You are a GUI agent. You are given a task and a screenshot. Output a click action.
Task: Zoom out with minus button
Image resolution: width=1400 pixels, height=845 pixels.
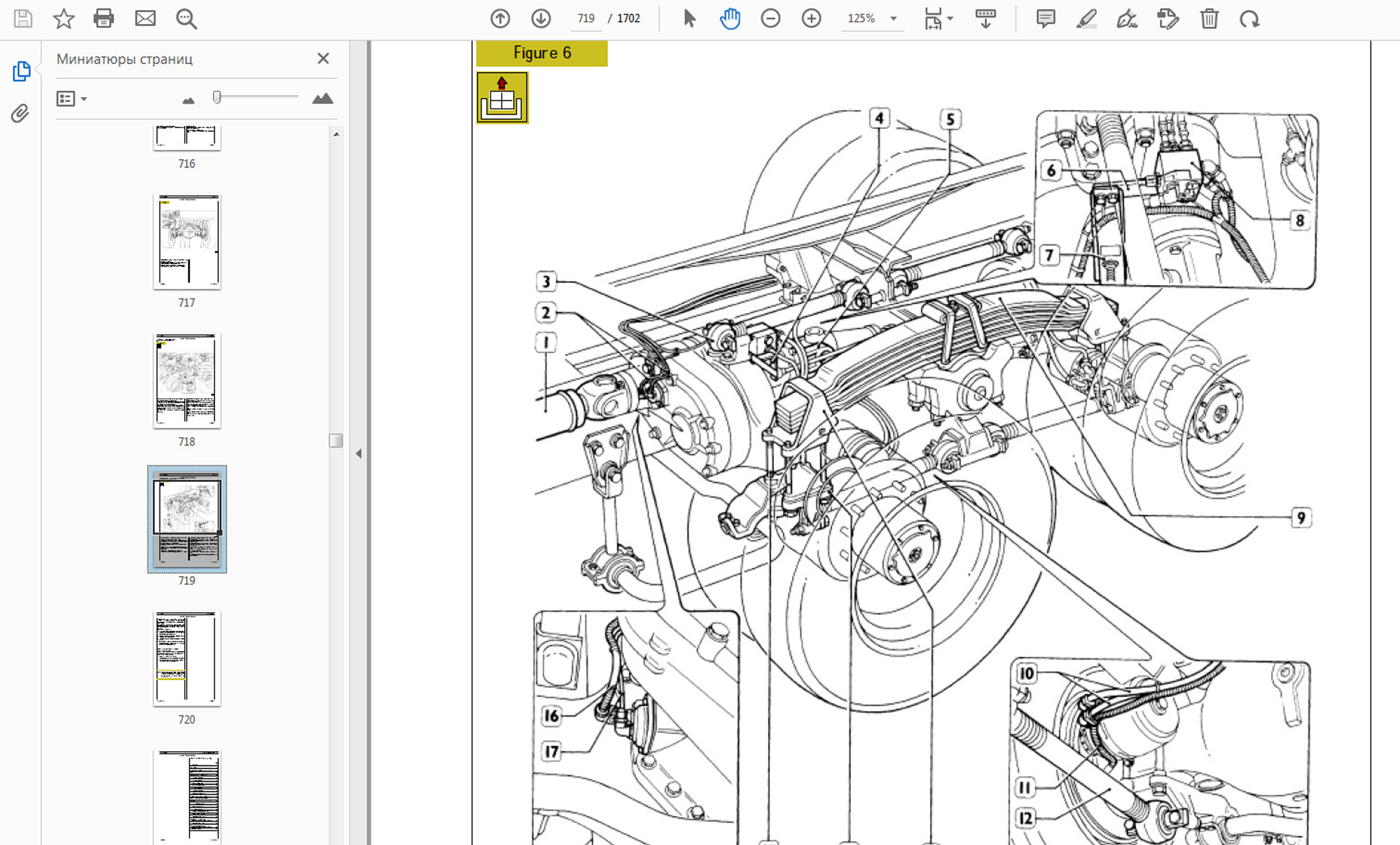[x=770, y=18]
